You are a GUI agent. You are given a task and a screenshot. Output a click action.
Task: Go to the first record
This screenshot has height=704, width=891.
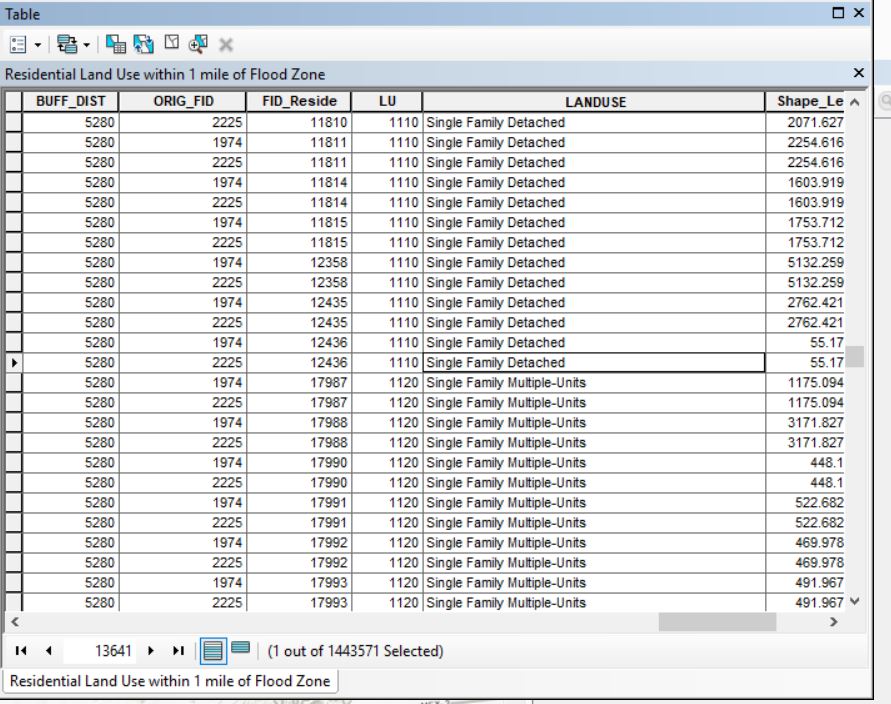click(x=21, y=651)
